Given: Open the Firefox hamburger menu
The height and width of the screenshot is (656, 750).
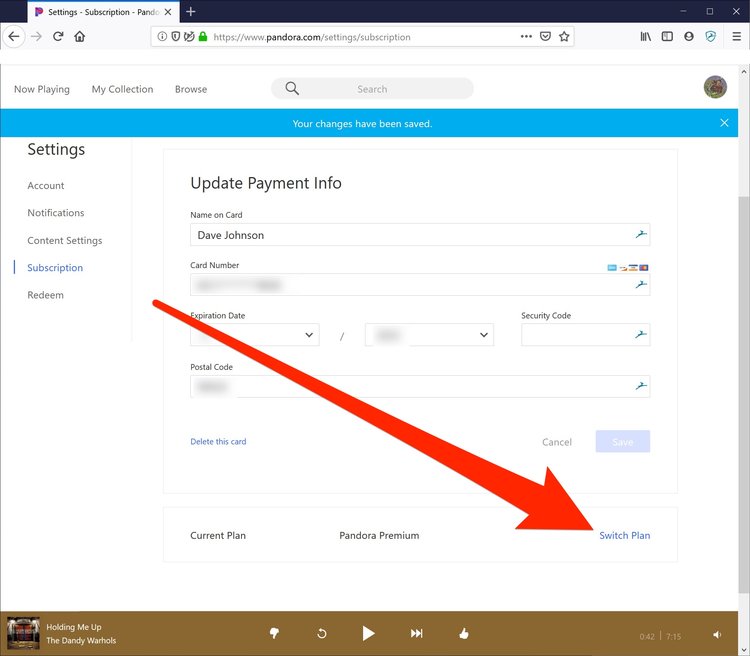Looking at the screenshot, I should click(x=737, y=36).
